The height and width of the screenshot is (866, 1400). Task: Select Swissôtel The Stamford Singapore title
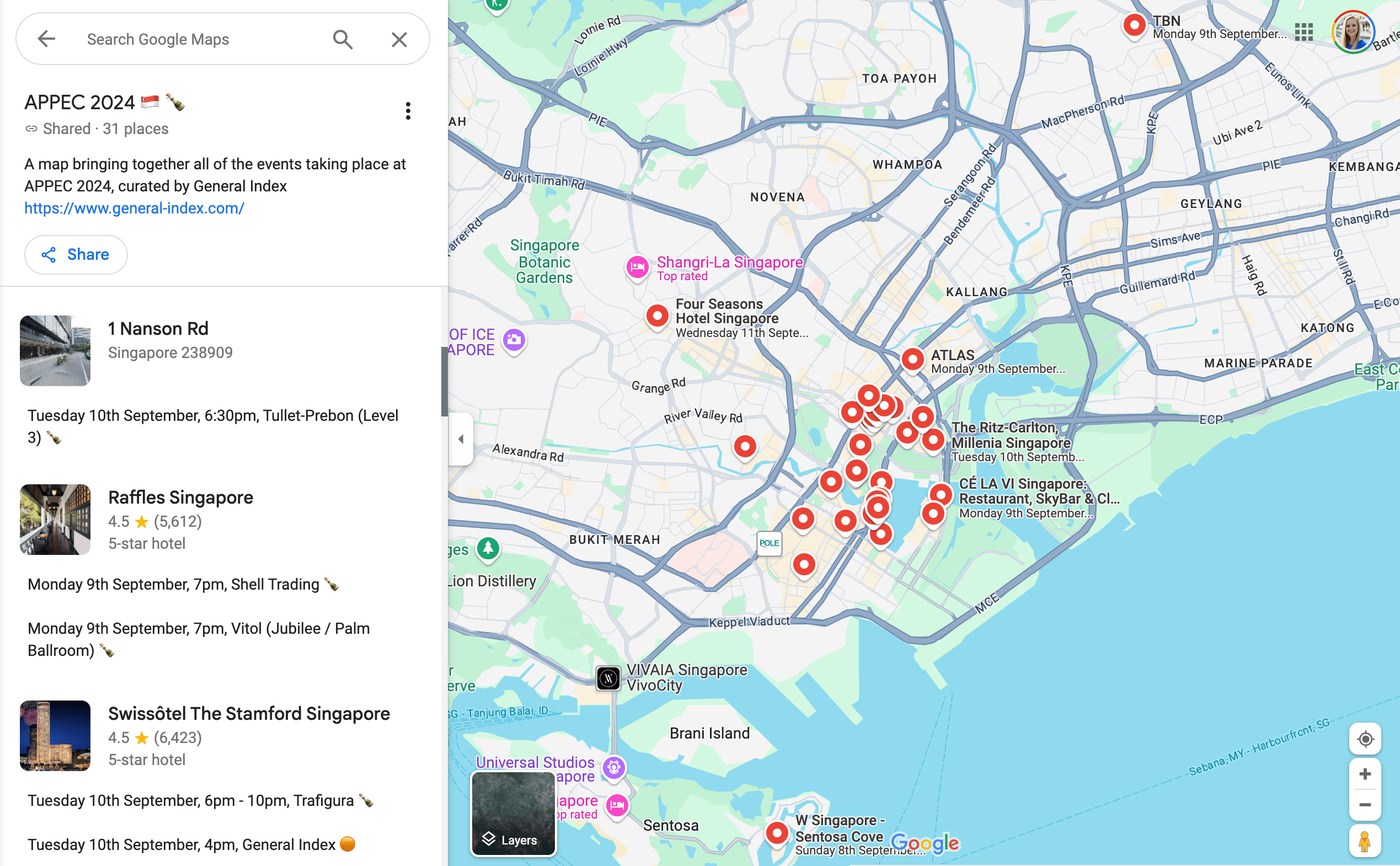[249, 713]
